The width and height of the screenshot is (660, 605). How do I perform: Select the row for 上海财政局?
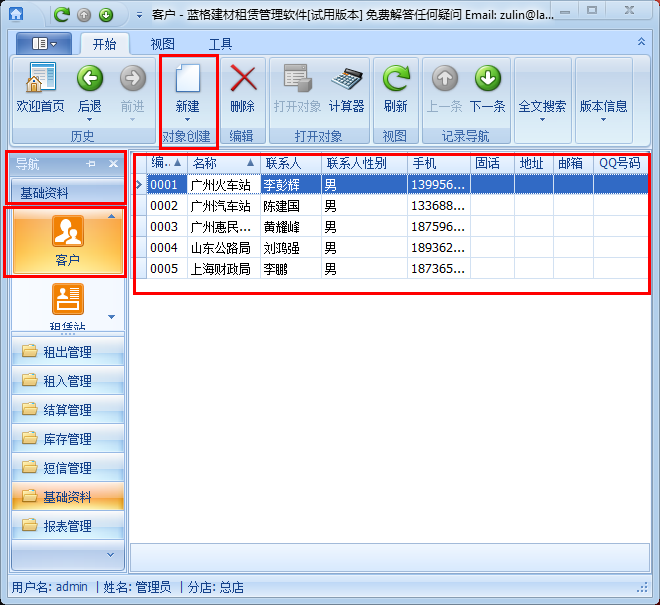click(220, 269)
